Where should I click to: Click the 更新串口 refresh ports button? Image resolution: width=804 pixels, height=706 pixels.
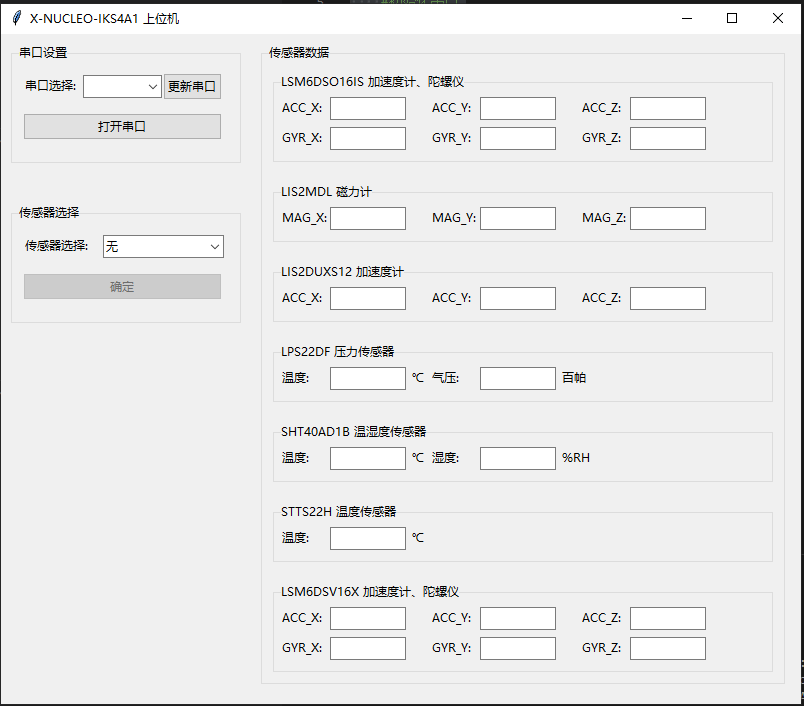click(x=192, y=87)
